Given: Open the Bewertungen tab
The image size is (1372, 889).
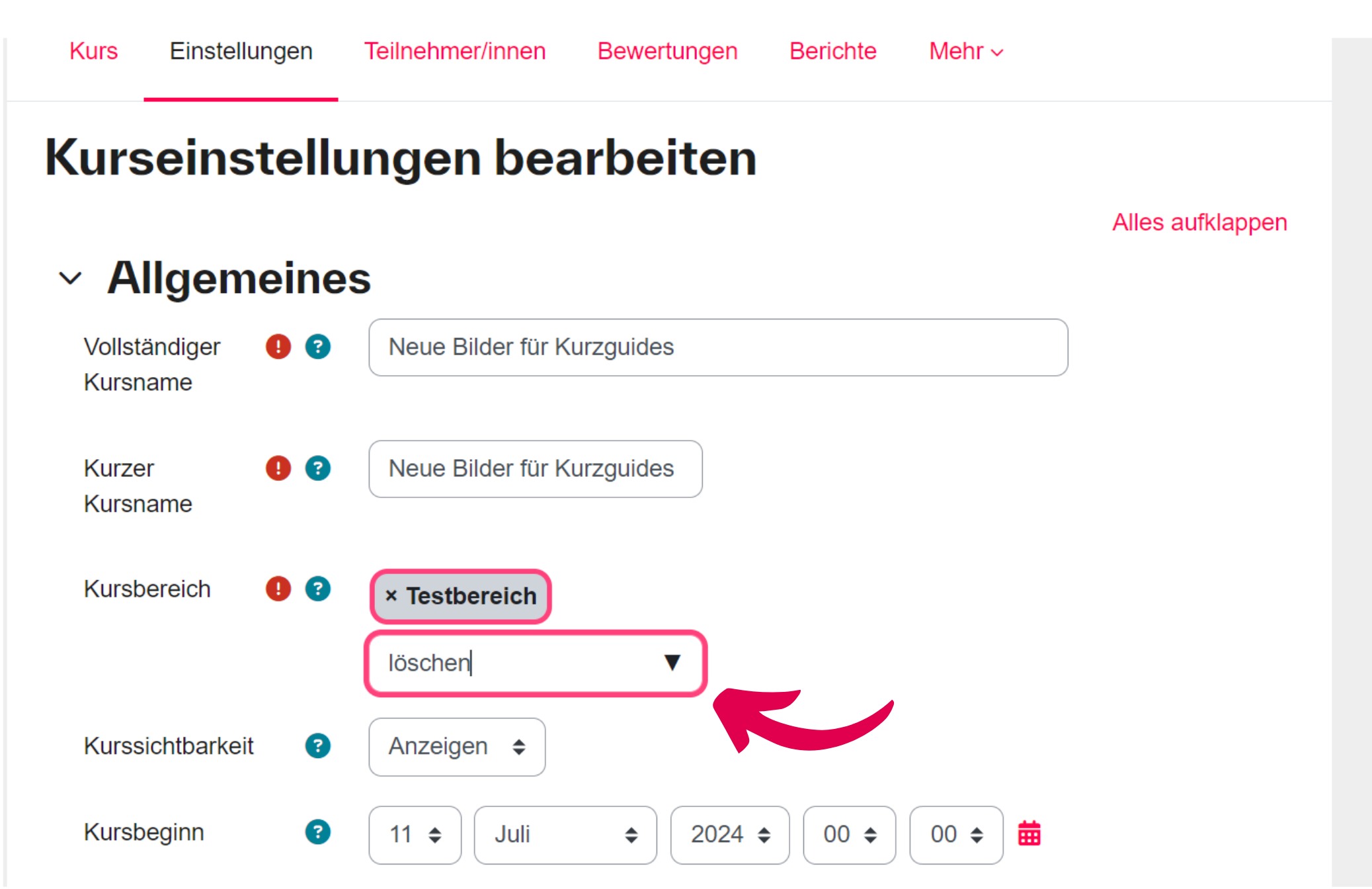Looking at the screenshot, I should [667, 51].
